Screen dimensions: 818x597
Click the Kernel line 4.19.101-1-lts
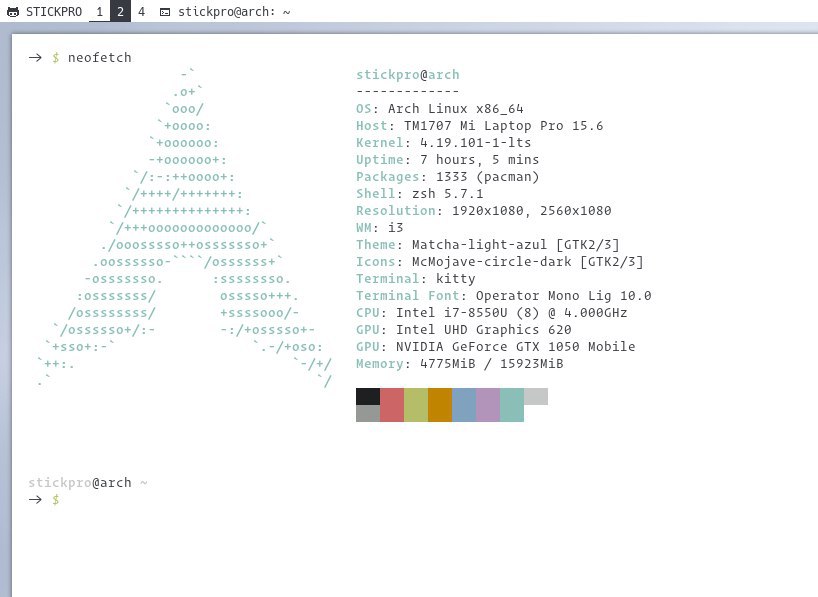pos(443,142)
